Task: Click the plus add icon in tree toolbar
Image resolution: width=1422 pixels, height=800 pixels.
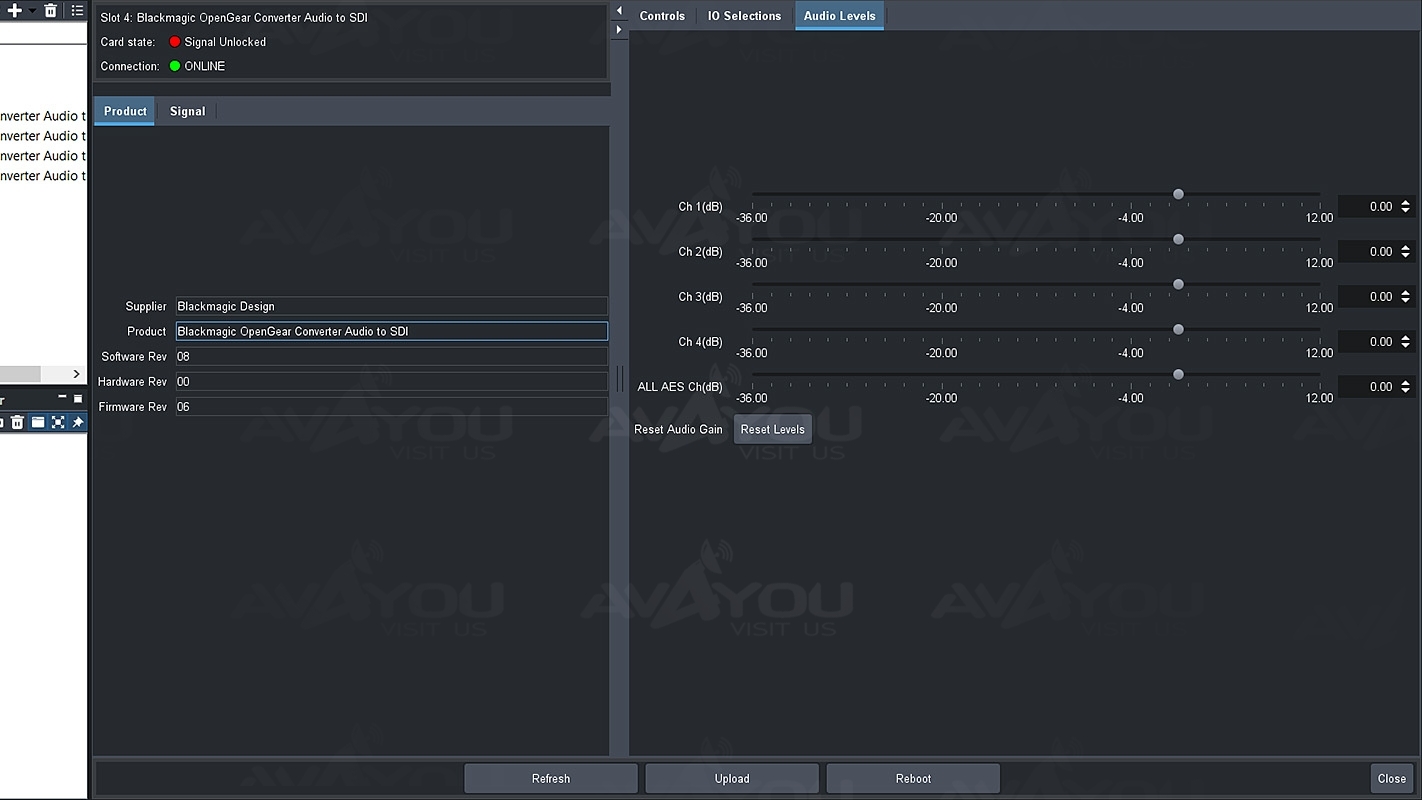Action: coord(14,10)
